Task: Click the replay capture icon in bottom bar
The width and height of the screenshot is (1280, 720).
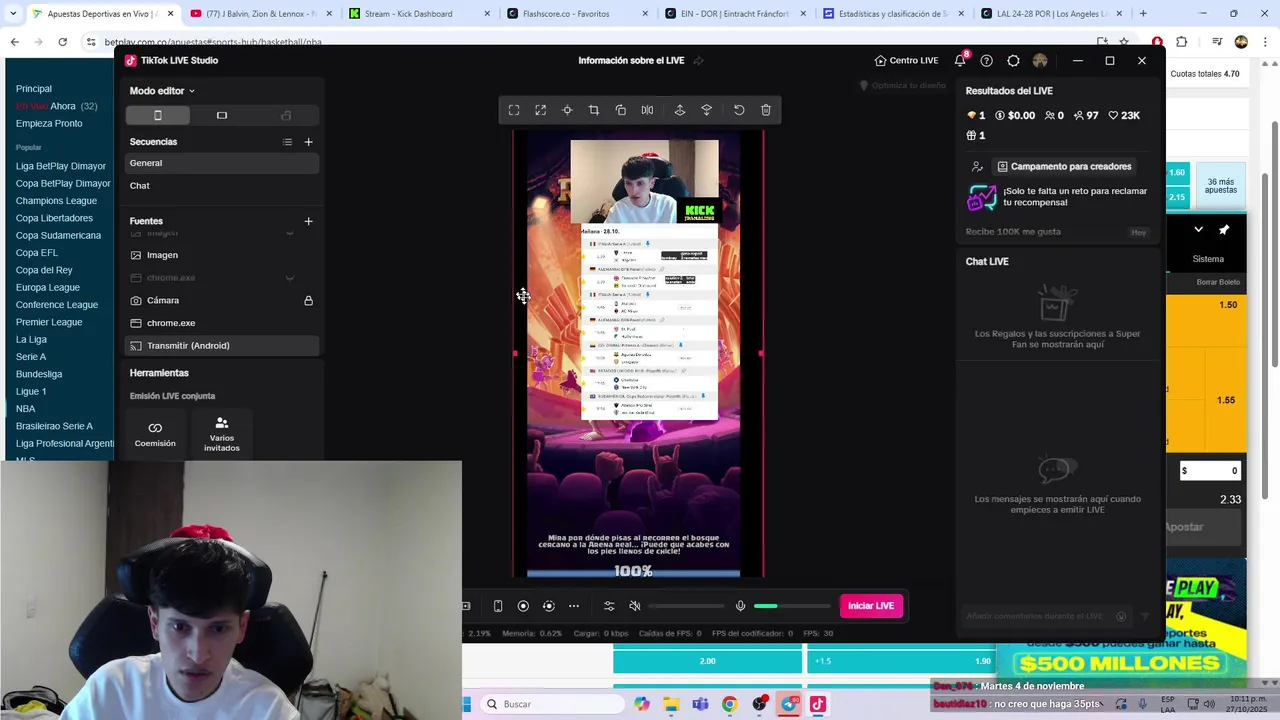Action: [x=548, y=606]
